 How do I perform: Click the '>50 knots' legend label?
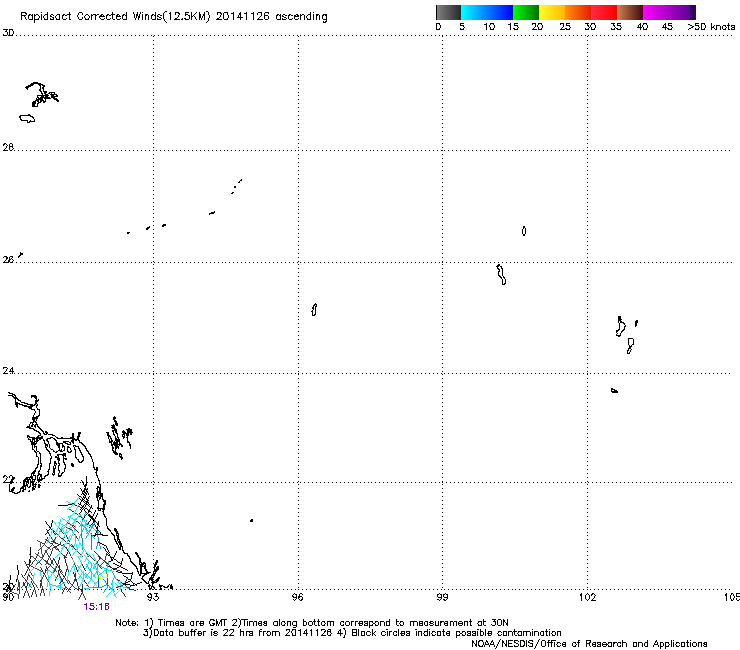711,27
